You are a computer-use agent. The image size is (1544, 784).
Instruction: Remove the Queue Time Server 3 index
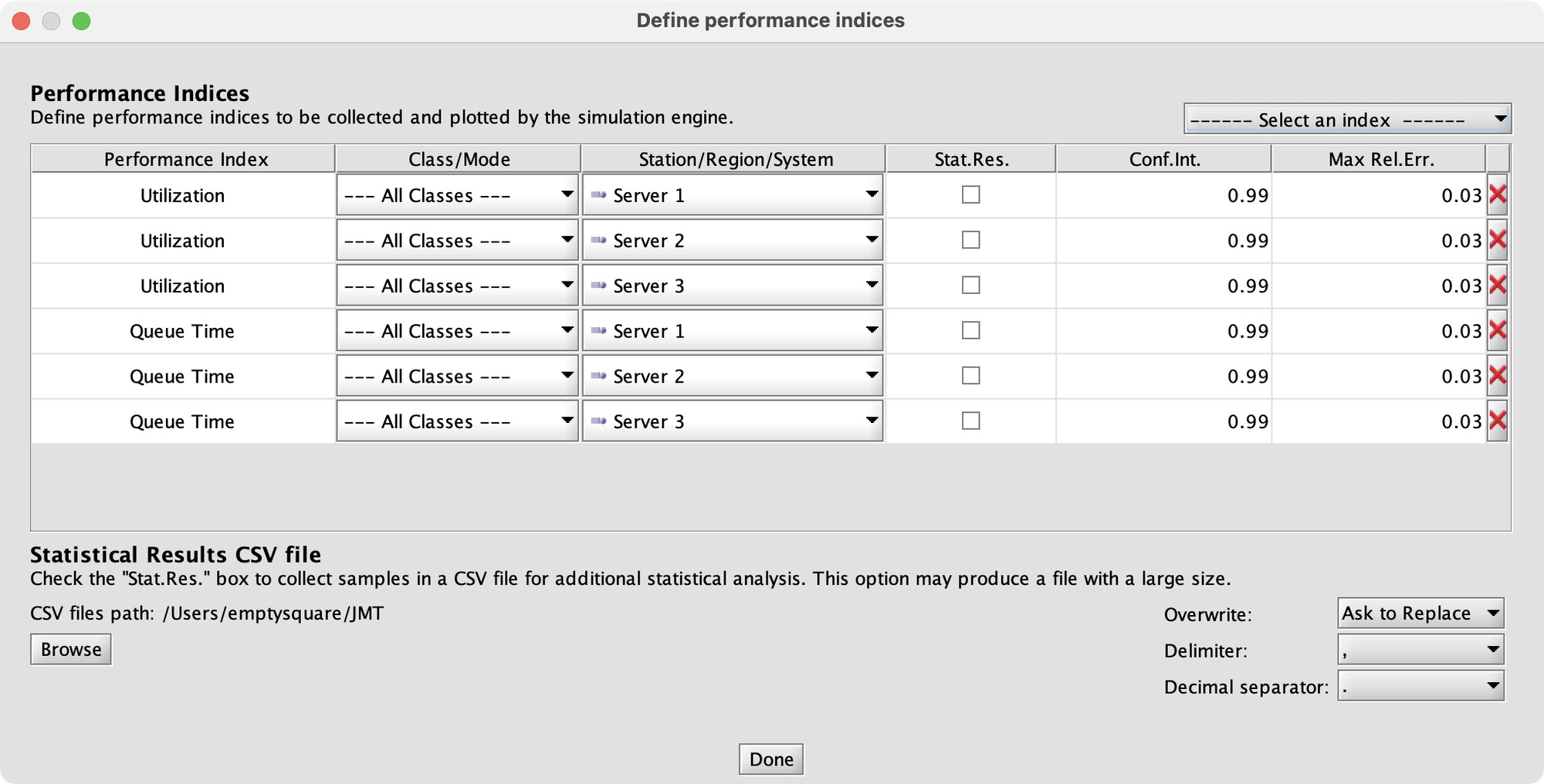pyautogui.click(x=1497, y=421)
